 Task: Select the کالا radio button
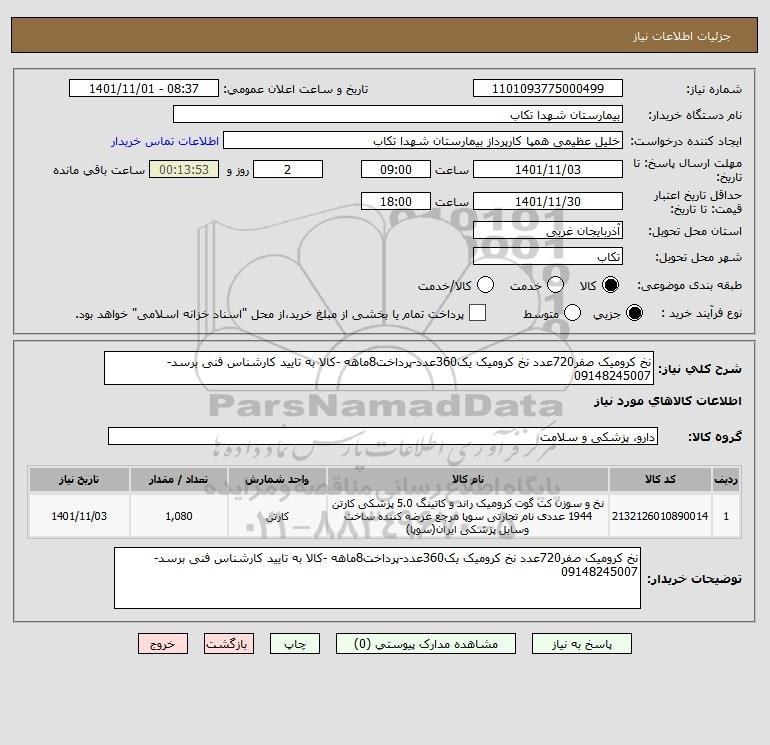(x=610, y=285)
